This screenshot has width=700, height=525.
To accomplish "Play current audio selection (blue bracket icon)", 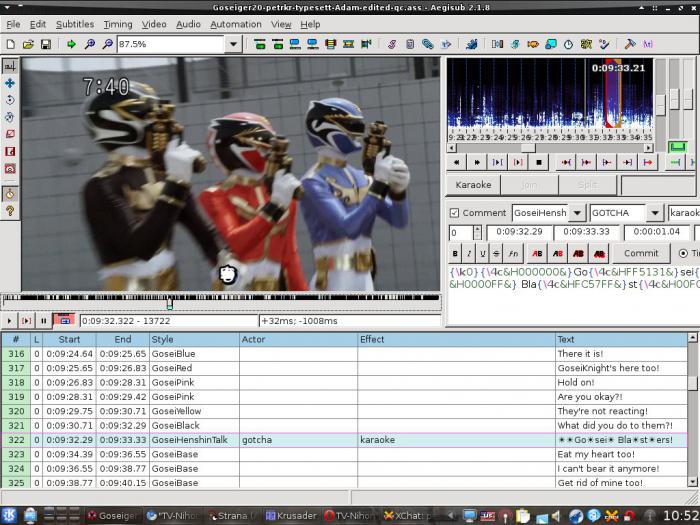I will (x=497, y=162).
